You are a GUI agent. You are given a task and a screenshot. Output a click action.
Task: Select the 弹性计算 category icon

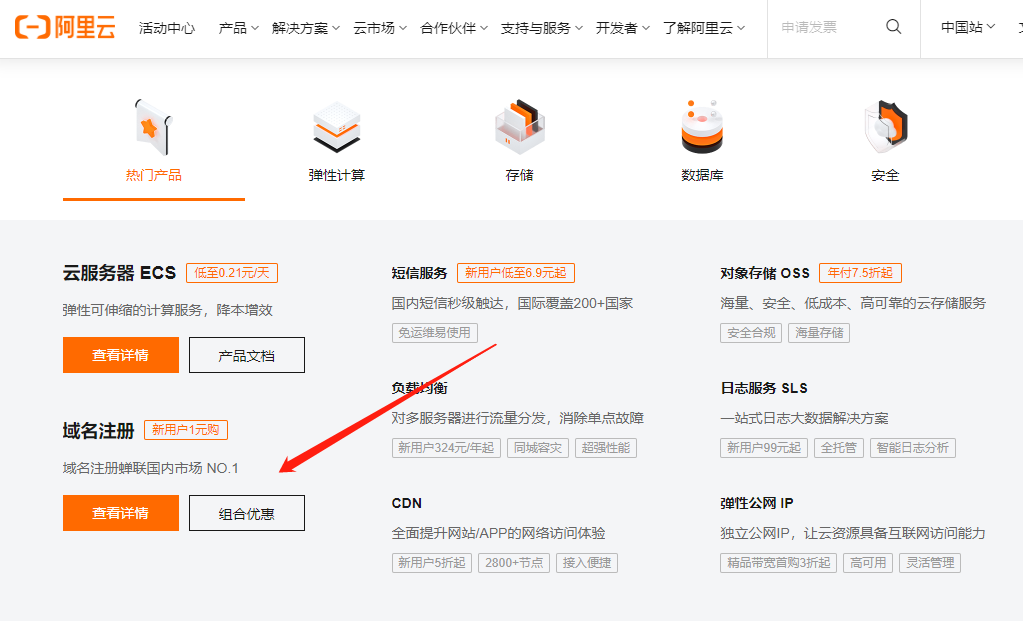tap(336, 125)
